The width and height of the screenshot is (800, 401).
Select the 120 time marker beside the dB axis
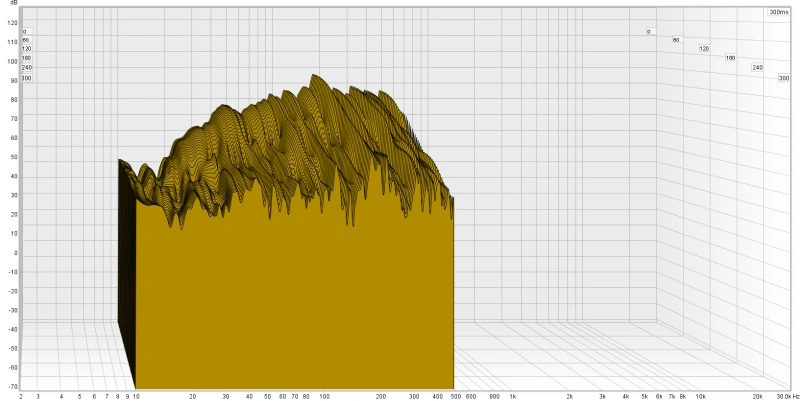pos(26,49)
